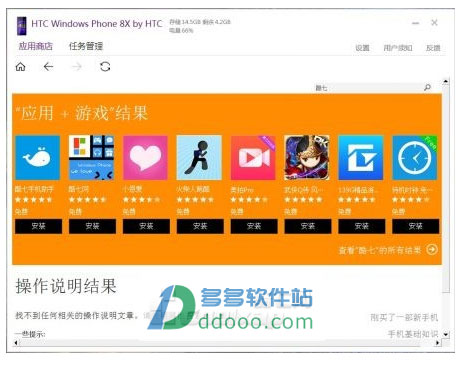This screenshot has height=370, width=467.
Task: Click the HTC phone device thumbnail
Action: point(22,26)
